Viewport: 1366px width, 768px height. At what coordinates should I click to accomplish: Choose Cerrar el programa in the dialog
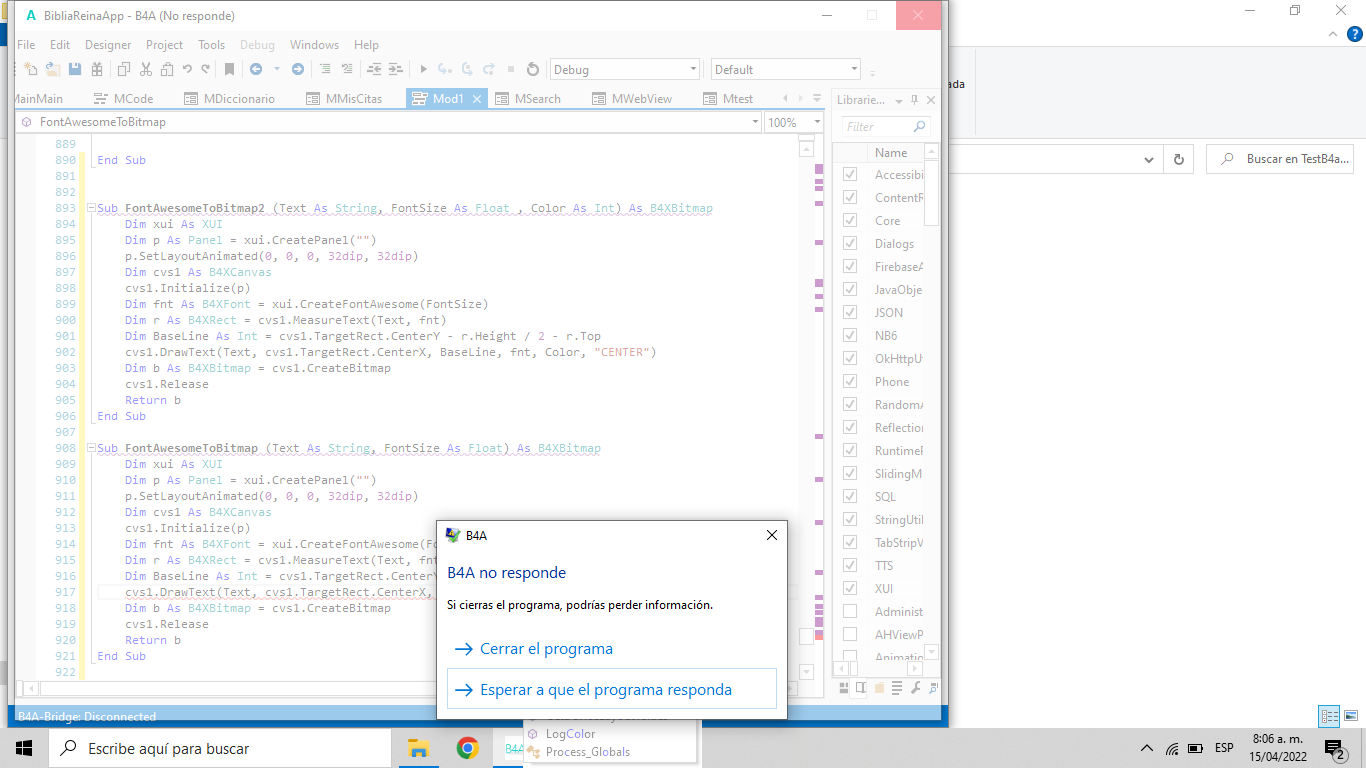click(x=611, y=649)
